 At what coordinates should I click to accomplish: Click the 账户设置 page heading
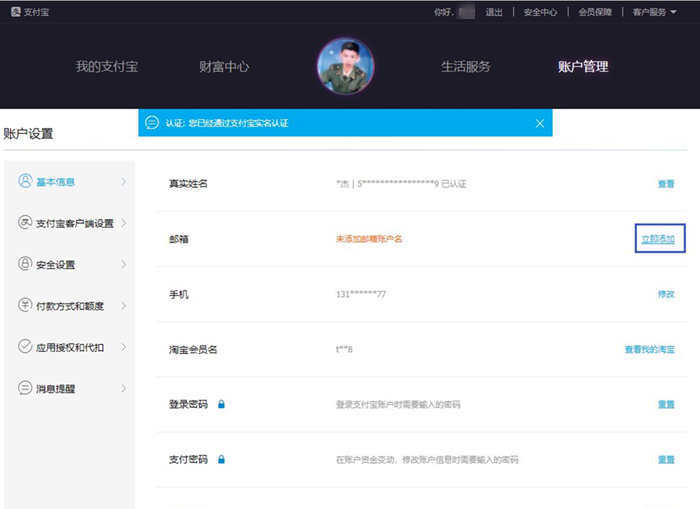tap(28, 134)
